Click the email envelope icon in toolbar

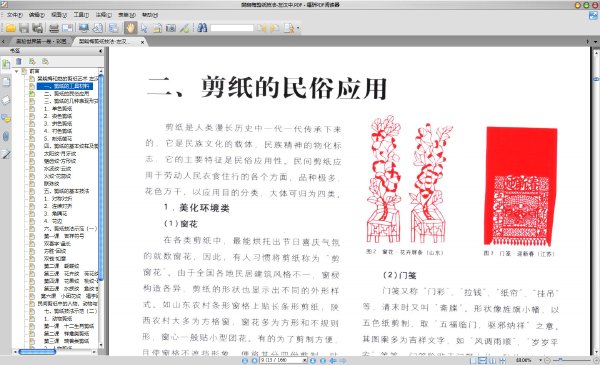67,28
